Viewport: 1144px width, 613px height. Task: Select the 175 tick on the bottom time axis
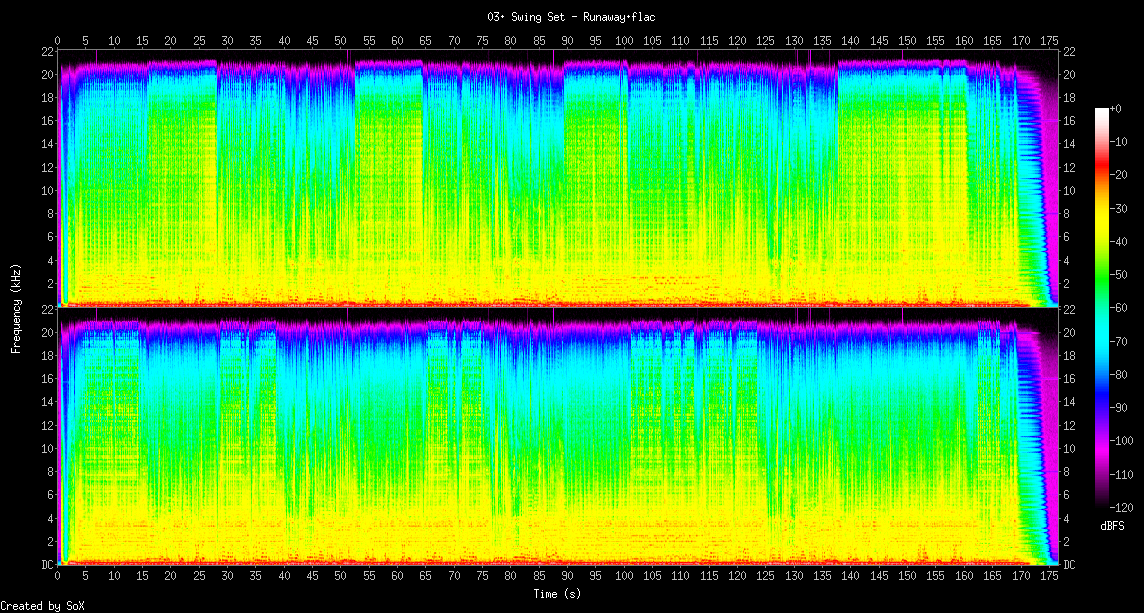coord(1050,579)
